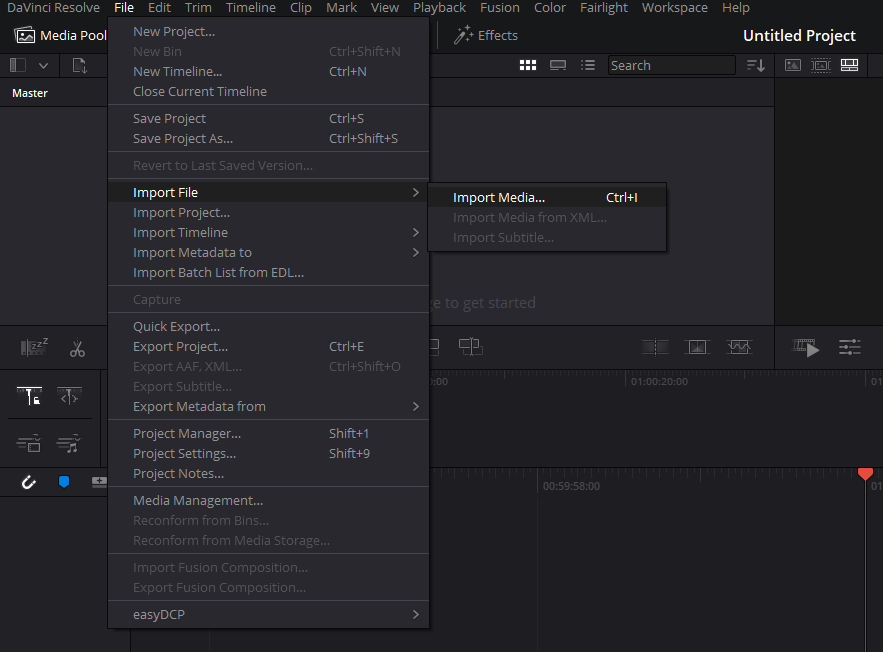Select the source clip viewer icon
This screenshot has width=883, height=652.
[792, 65]
